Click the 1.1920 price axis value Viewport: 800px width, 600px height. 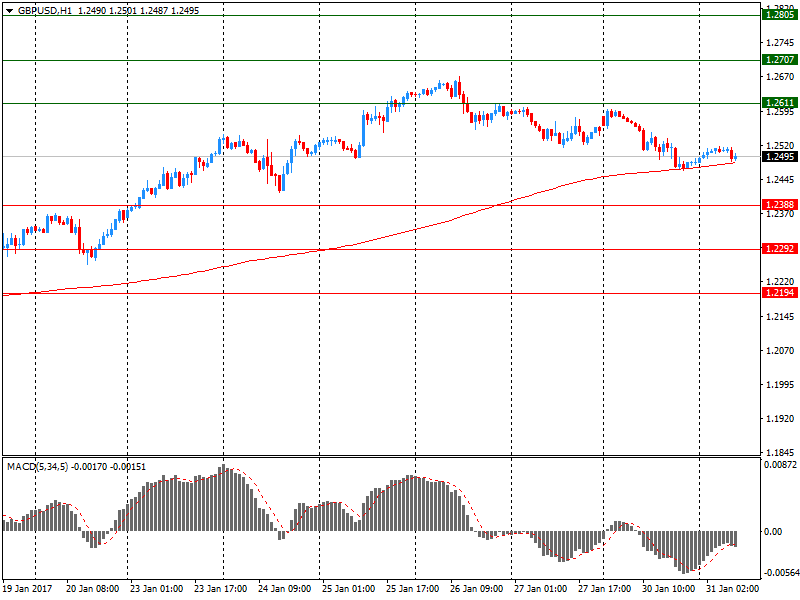tap(780, 418)
